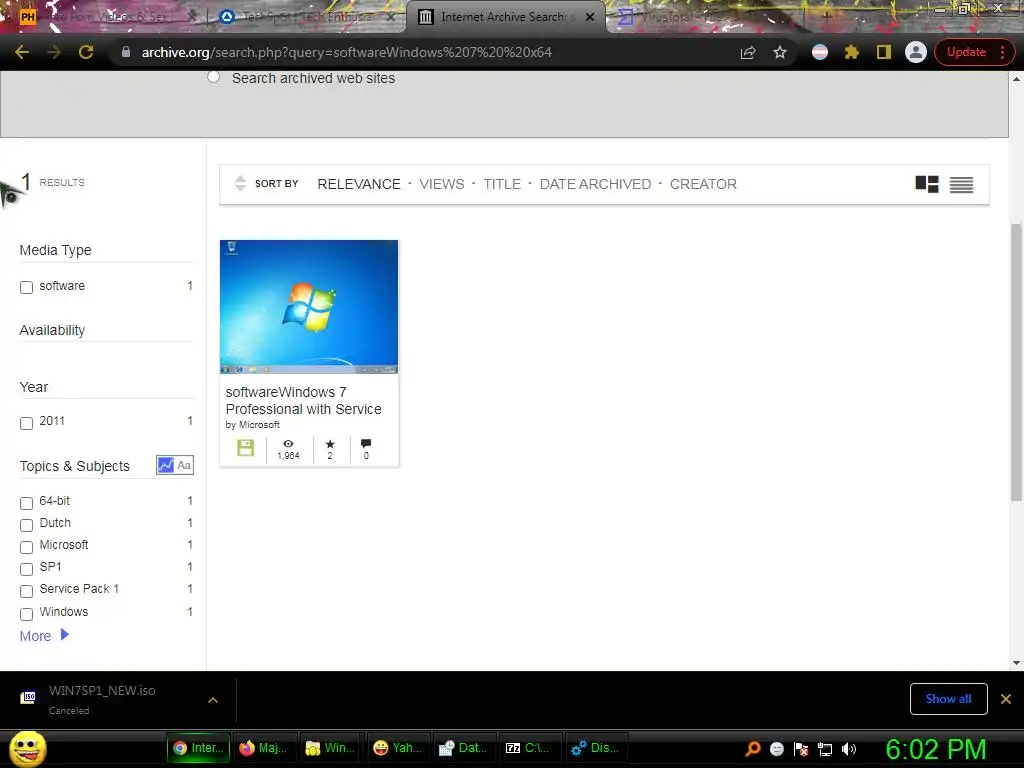Click the Update button in Chrome
Screen dimensions: 1024x768
(966, 52)
